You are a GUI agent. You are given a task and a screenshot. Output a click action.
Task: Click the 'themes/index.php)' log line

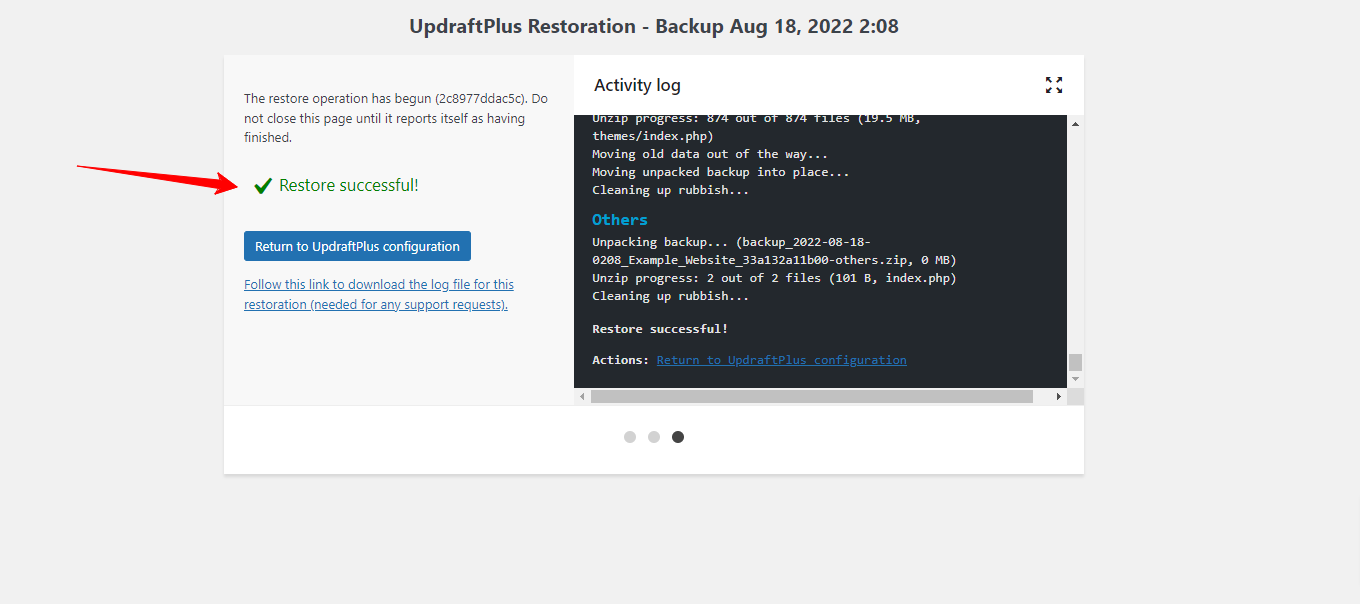point(652,136)
